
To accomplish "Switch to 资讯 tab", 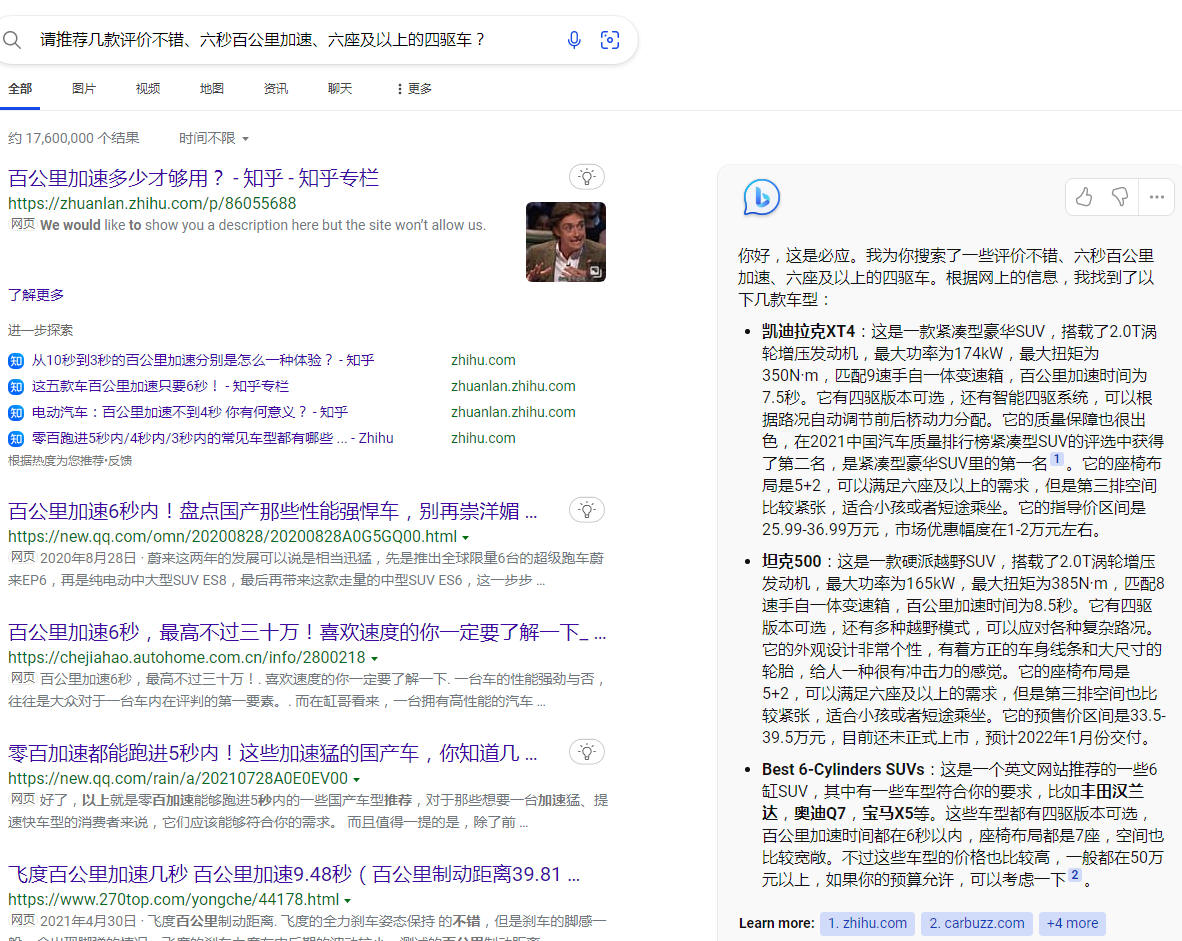I will pos(276,89).
